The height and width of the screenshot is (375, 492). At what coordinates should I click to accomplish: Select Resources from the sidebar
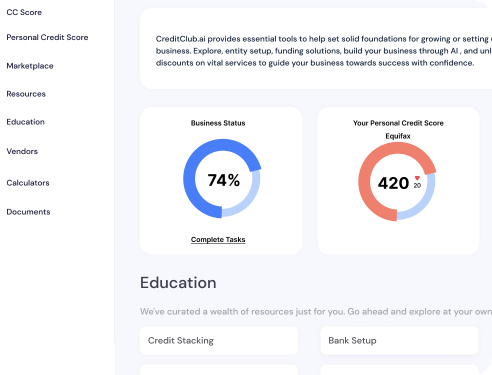(26, 94)
